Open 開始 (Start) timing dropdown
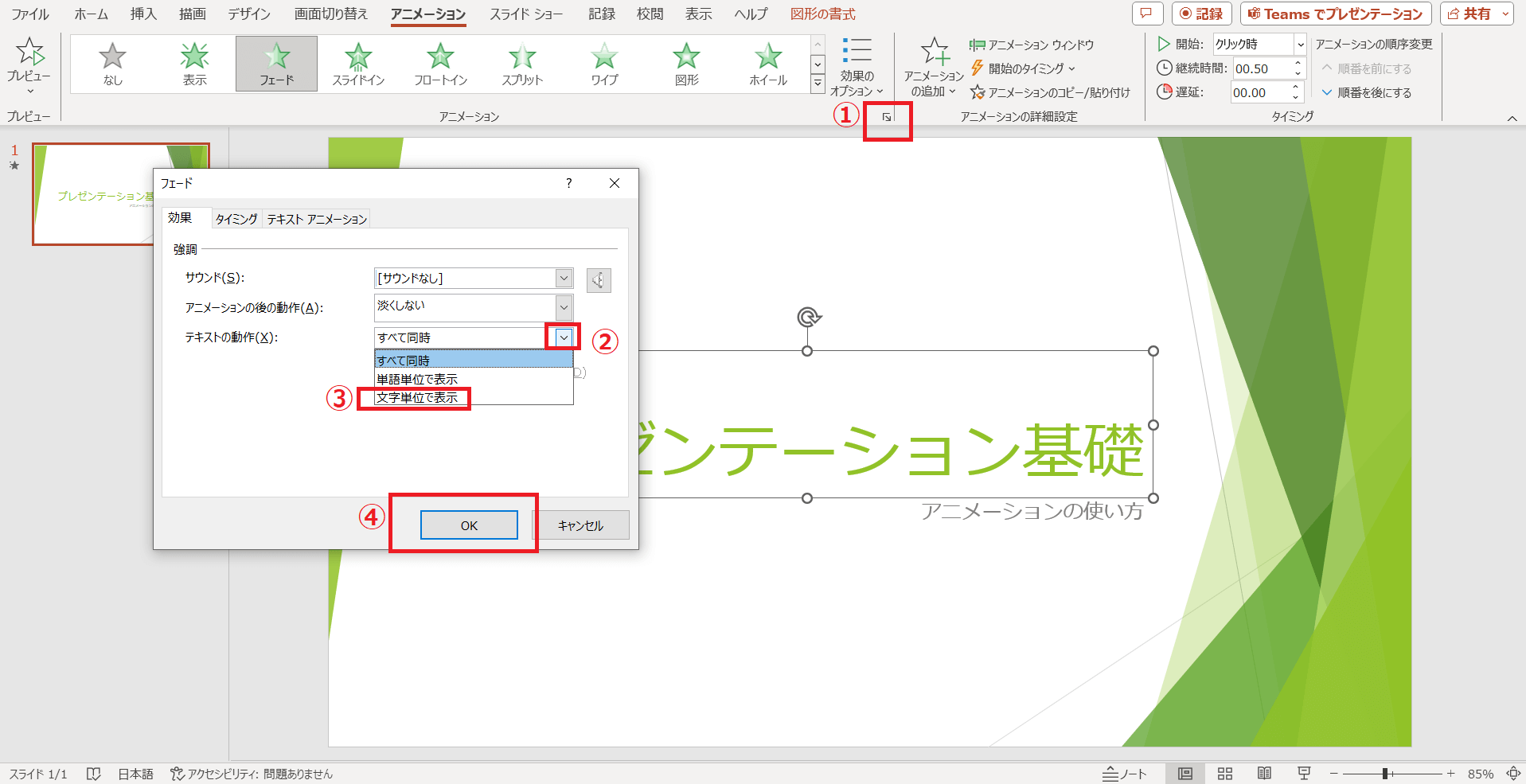Viewport: 1526px width, 784px height. (1300, 45)
